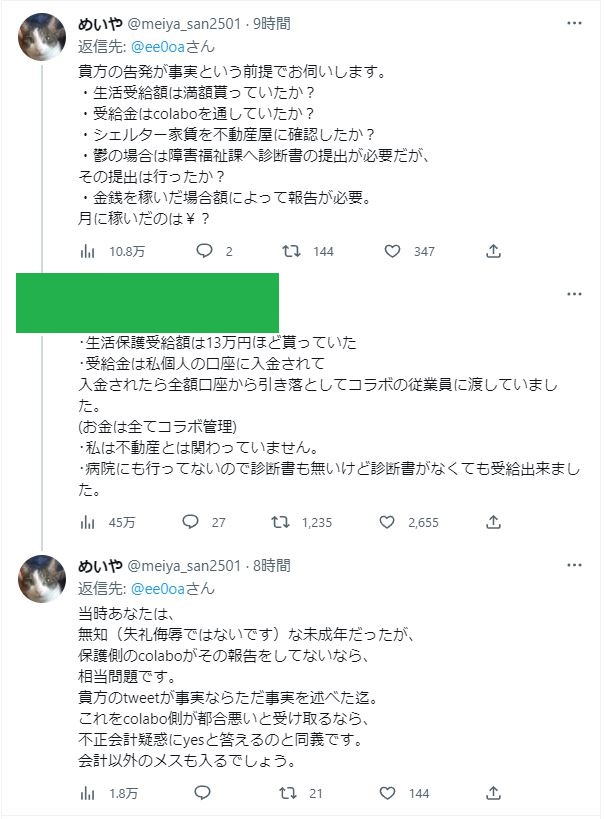Open more options on the first tweet
This screenshot has width=604, height=819.
(574, 23)
